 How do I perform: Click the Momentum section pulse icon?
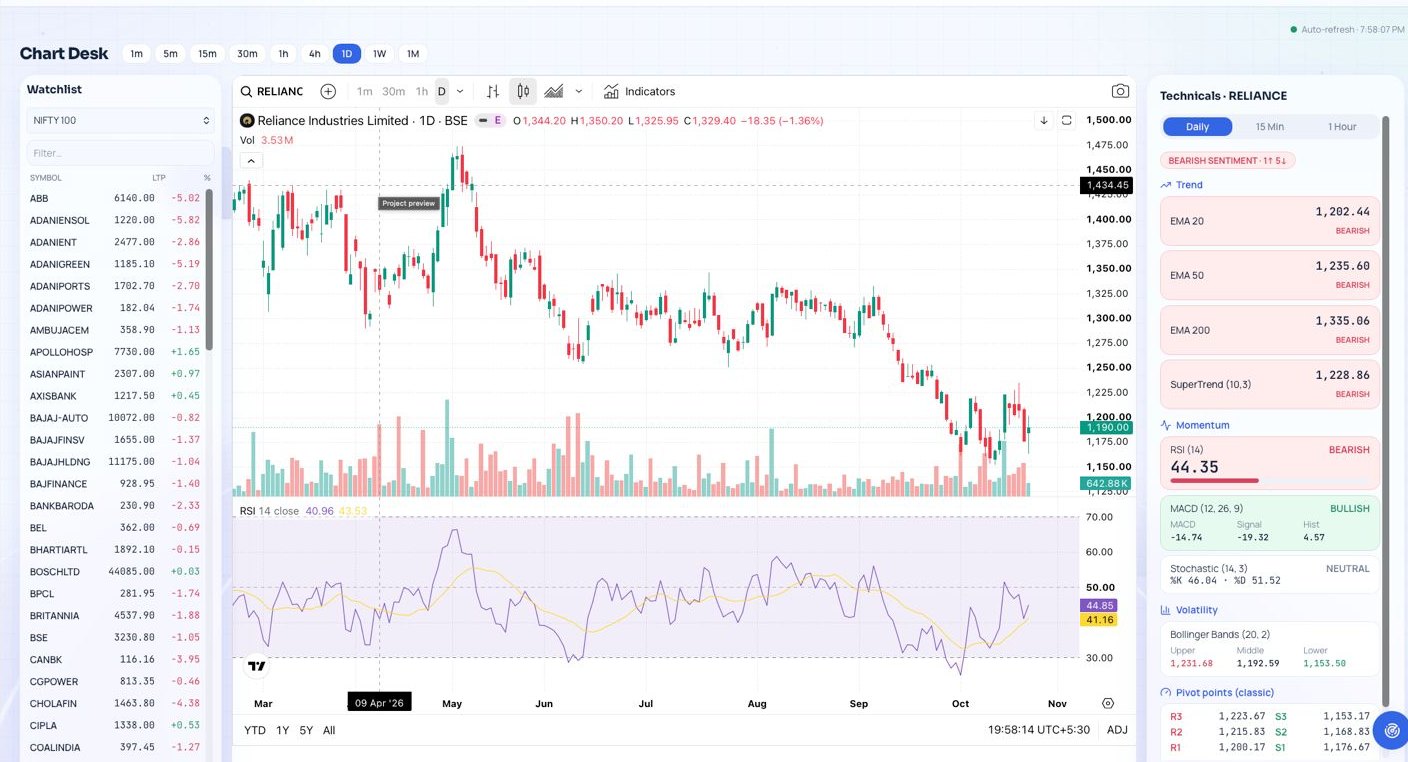point(1166,425)
